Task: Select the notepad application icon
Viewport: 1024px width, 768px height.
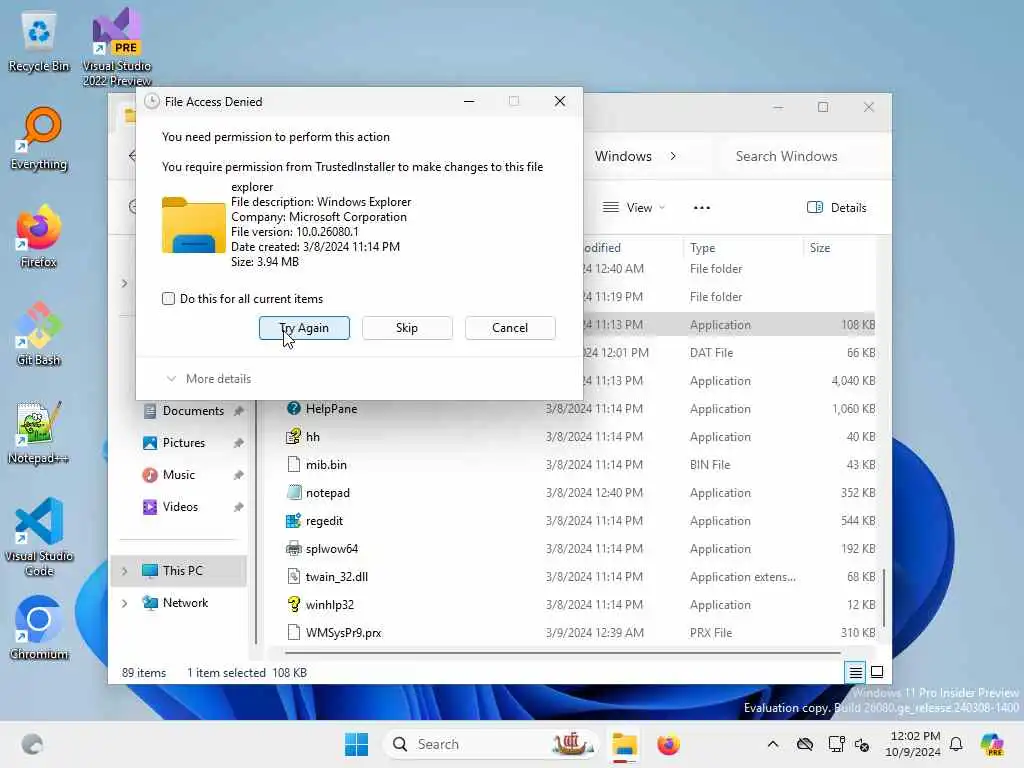Action: point(294,492)
